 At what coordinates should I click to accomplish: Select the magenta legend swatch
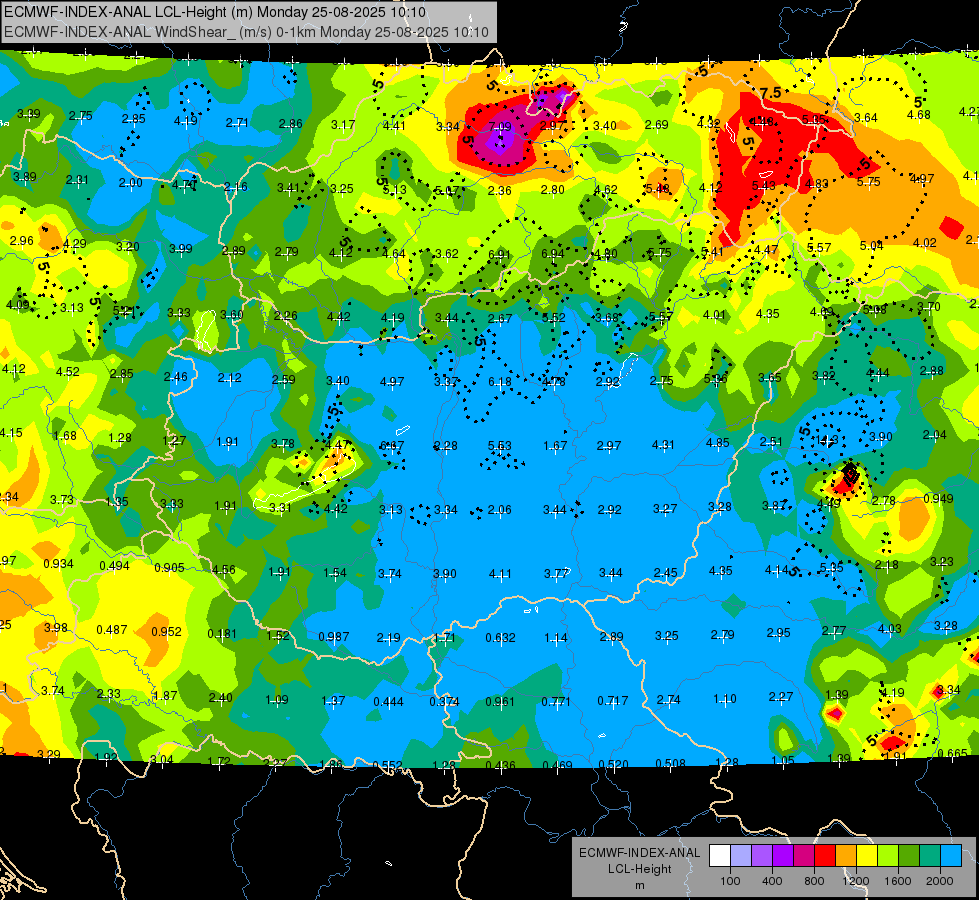[804, 856]
